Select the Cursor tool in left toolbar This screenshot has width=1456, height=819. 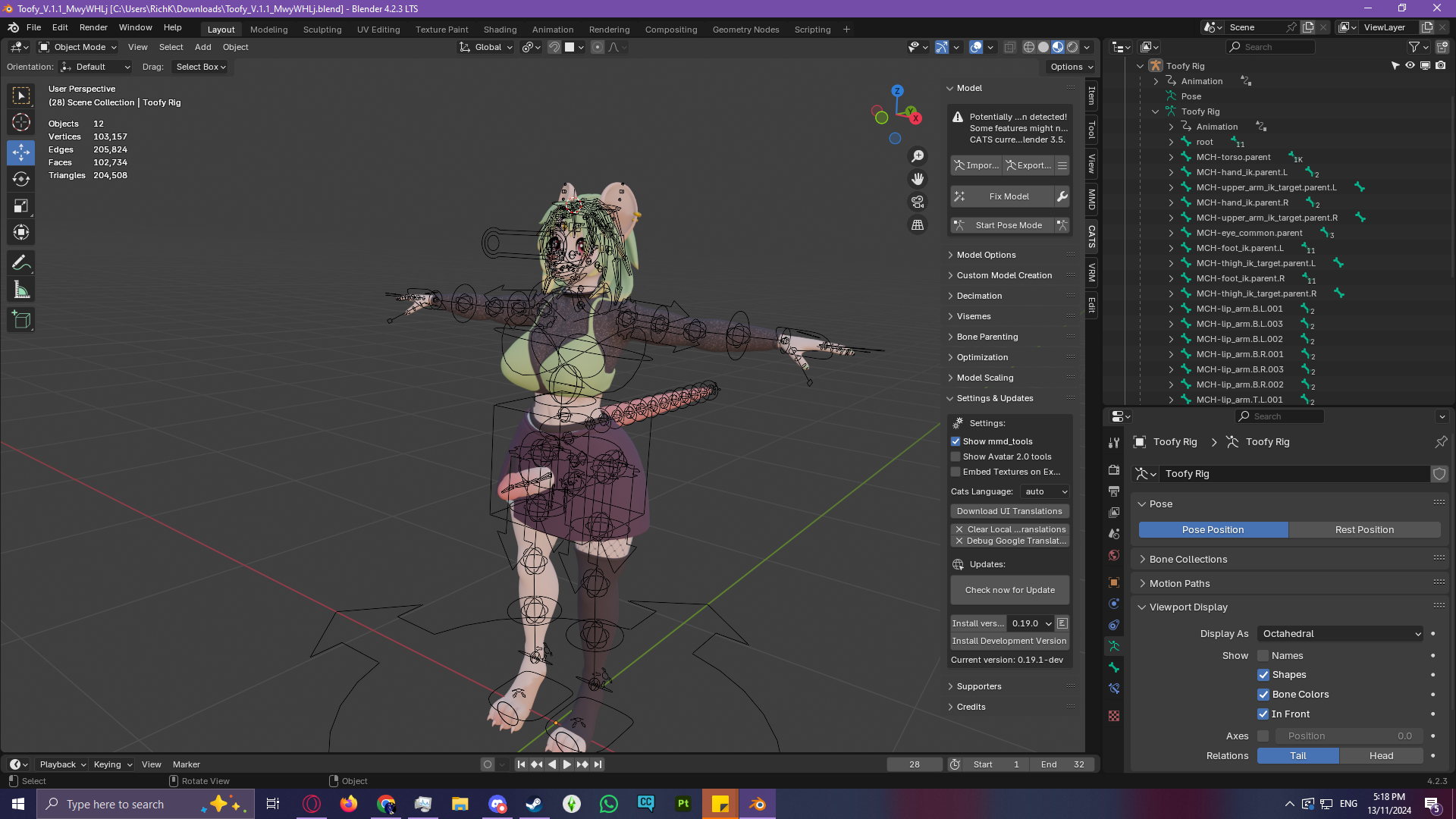click(x=21, y=122)
